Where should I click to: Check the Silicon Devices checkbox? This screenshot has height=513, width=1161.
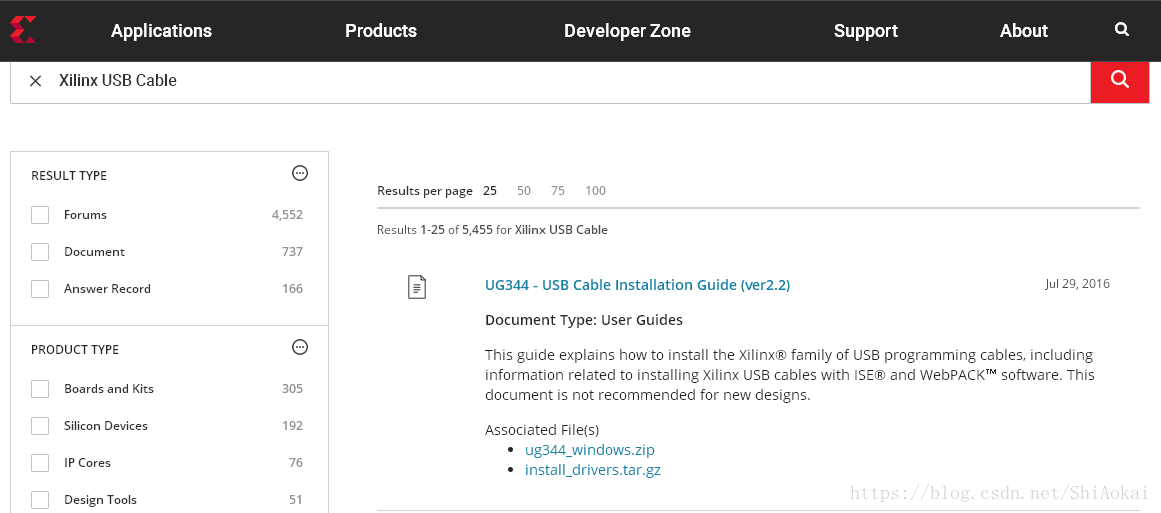click(40, 426)
